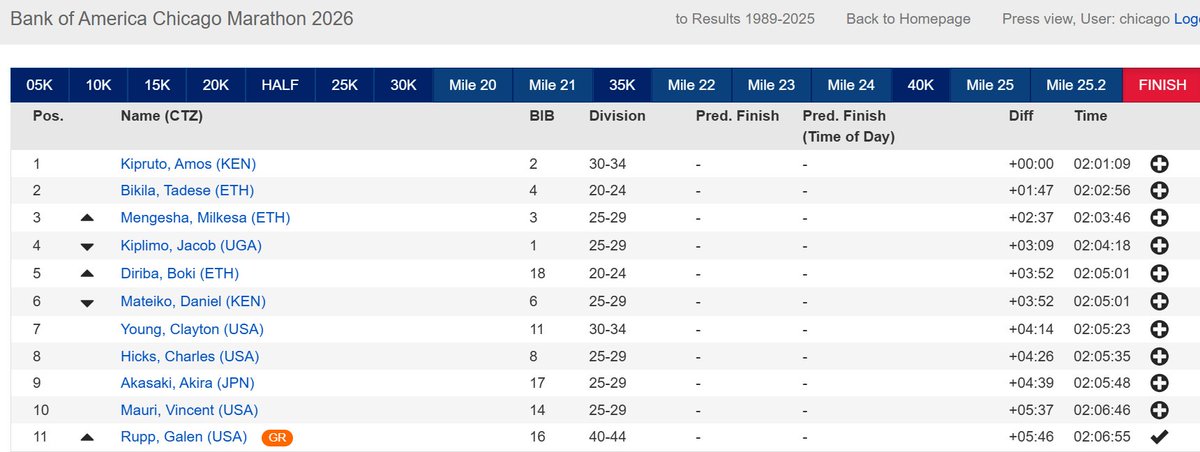Click checkmark icon in Rupp, Galen row
Image resolution: width=1200 pixels, height=452 pixels.
point(1159,437)
